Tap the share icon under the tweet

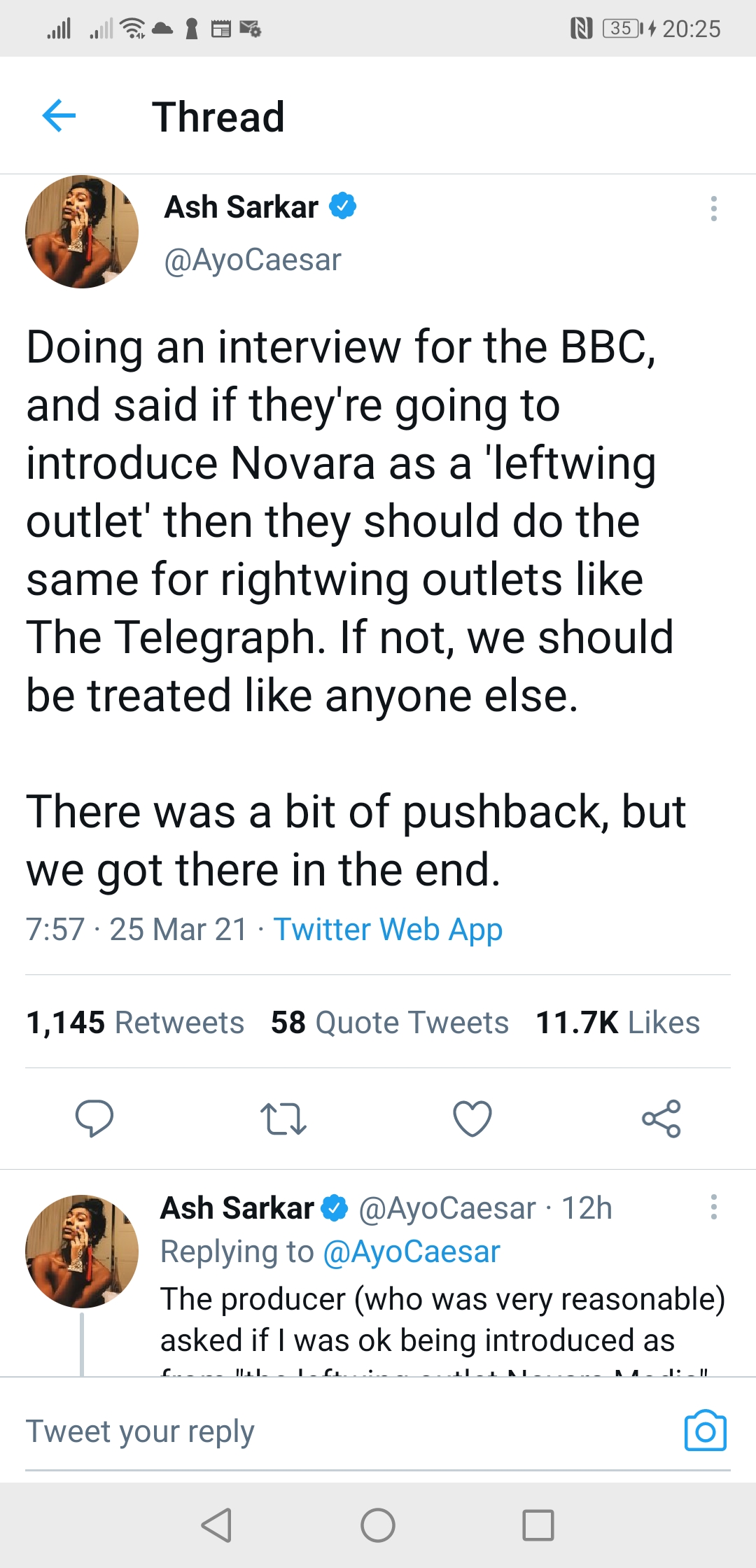tap(661, 1118)
